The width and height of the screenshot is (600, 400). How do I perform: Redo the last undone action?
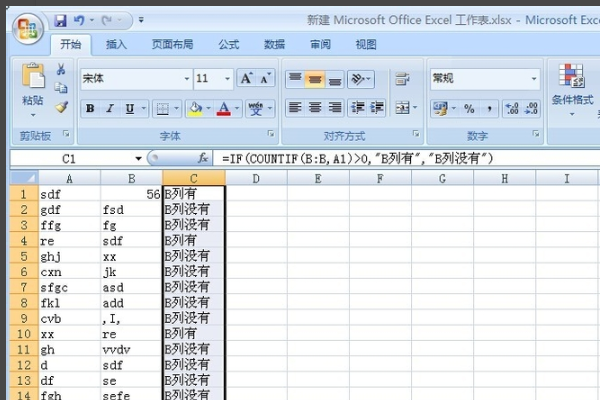pyautogui.click(x=107, y=20)
